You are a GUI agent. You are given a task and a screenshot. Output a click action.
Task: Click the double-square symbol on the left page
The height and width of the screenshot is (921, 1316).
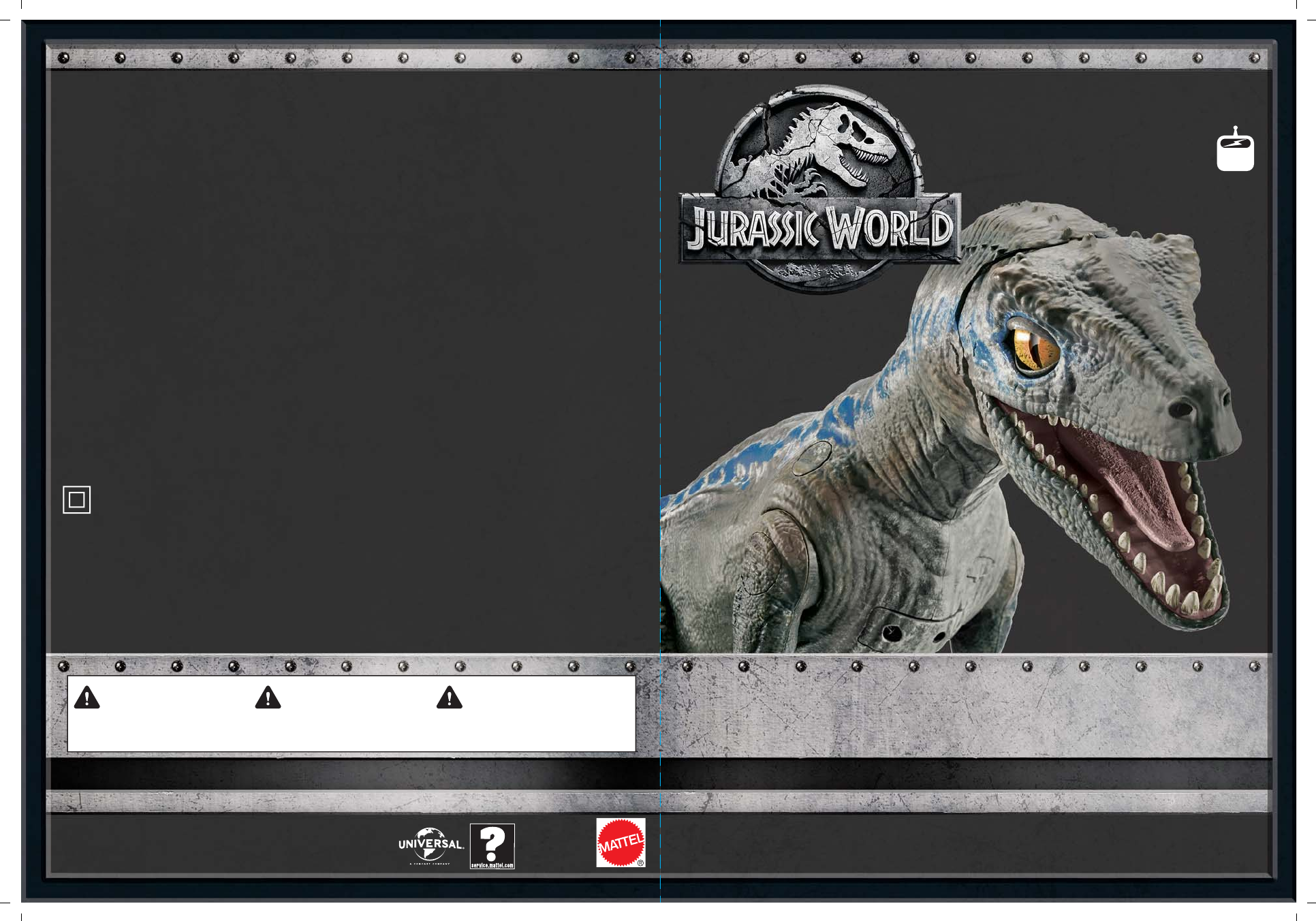(x=77, y=500)
